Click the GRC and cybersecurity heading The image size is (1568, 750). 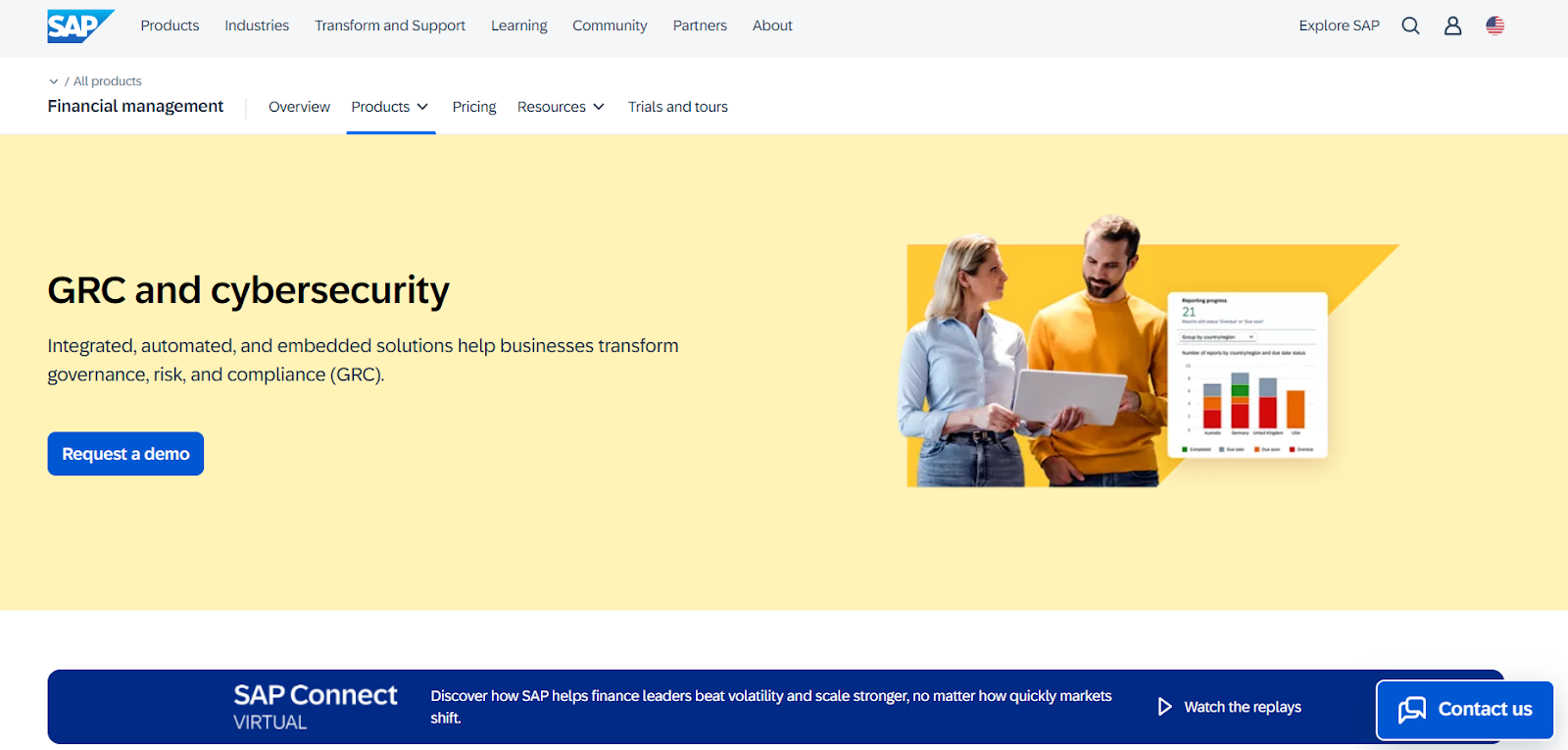point(248,290)
